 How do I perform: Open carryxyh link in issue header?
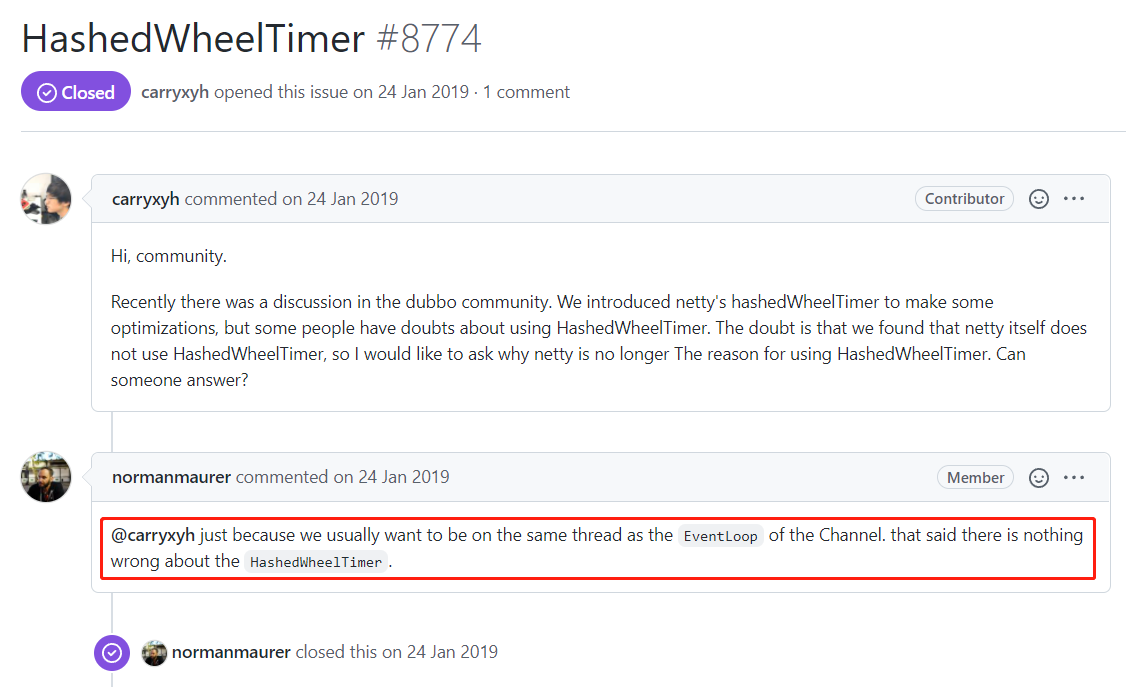tap(175, 92)
